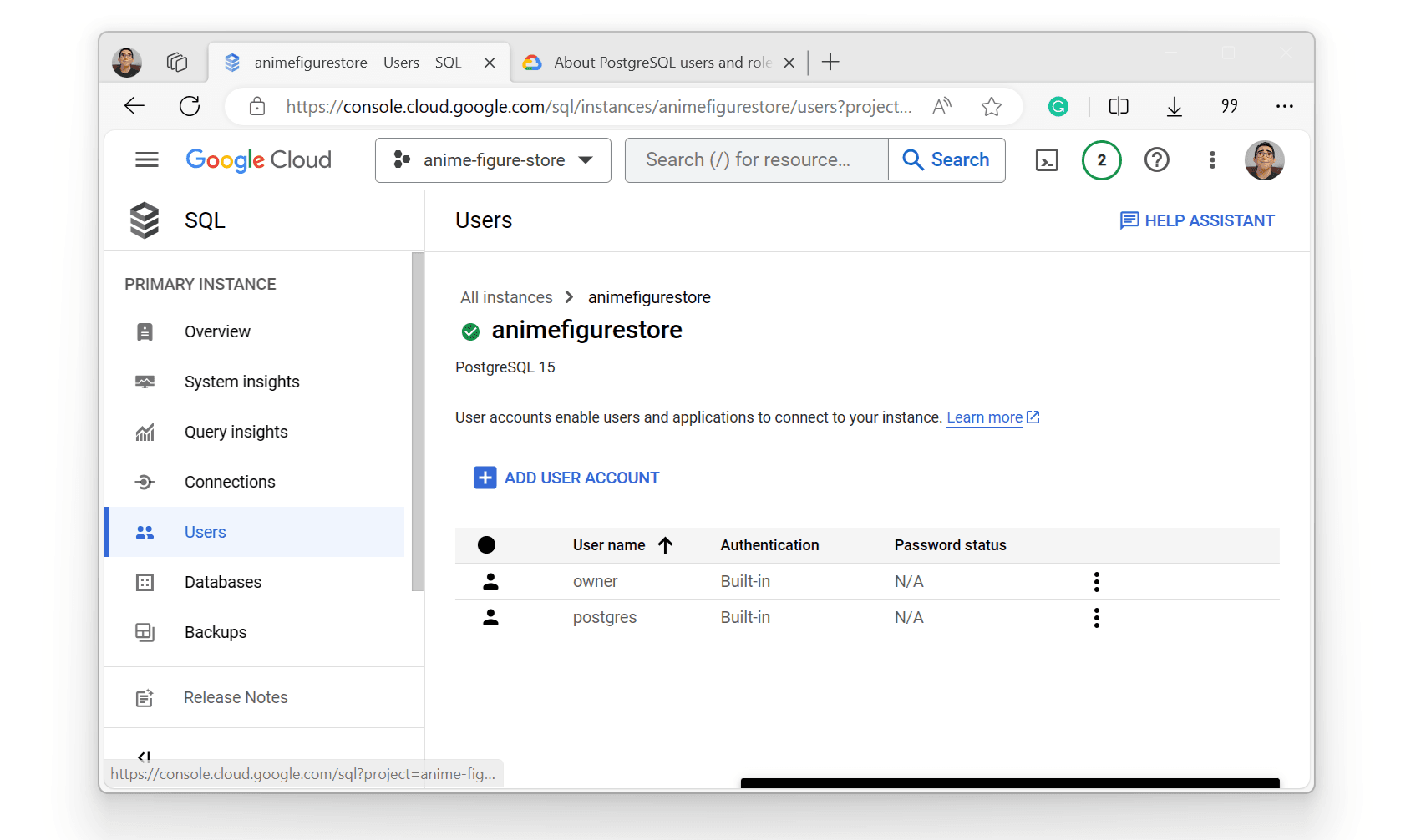Go back with the browser back arrow
Viewport: 1426px width, 840px height.
click(134, 106)
